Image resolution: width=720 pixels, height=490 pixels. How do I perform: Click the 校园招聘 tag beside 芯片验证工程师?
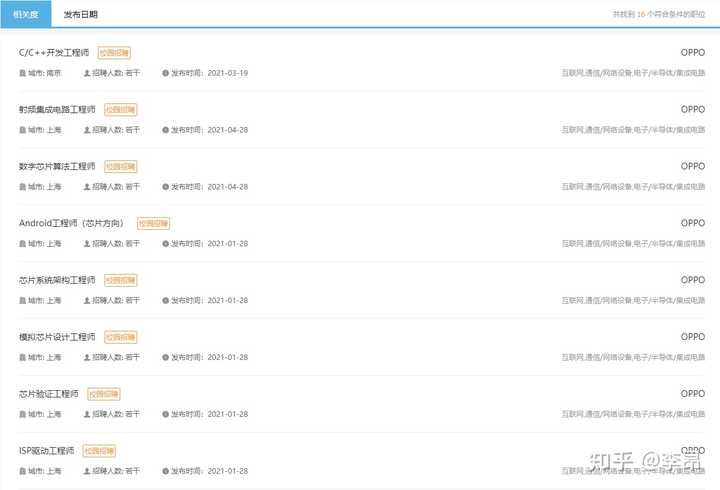tap(104, 394)
